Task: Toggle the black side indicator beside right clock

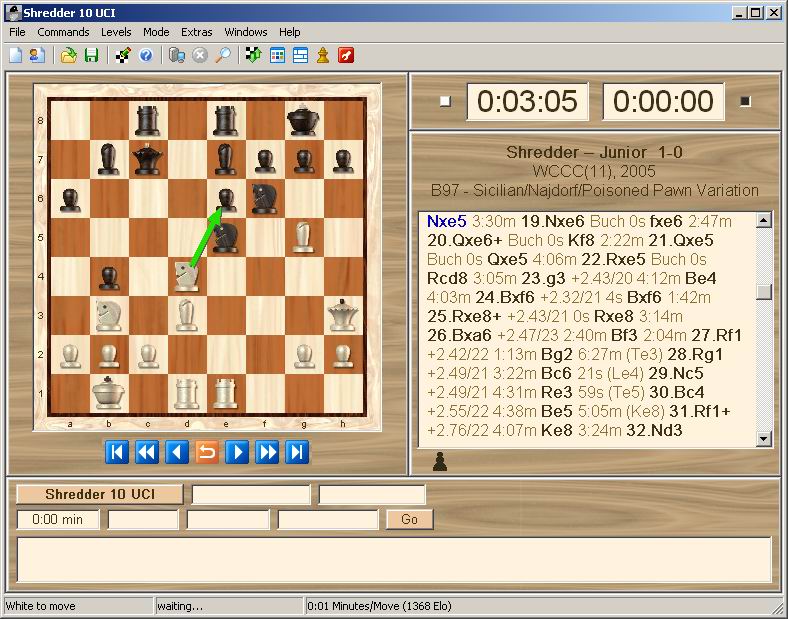Action: 744,101
